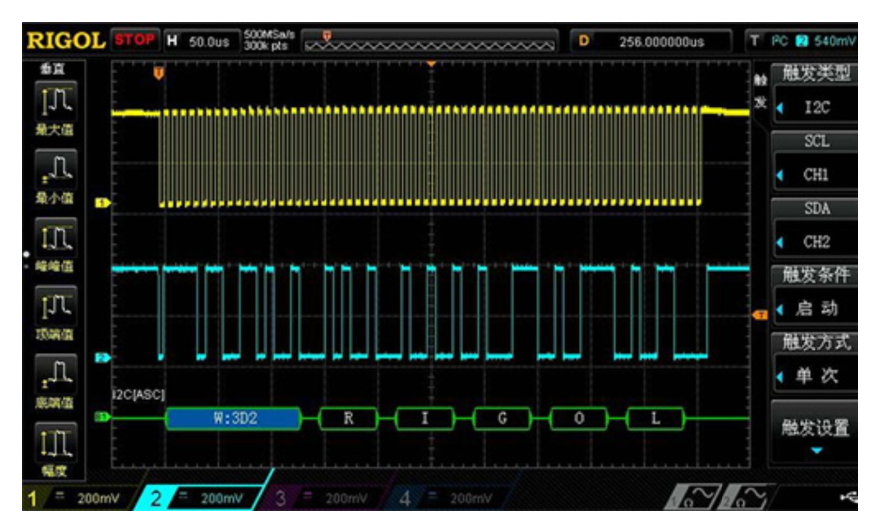
Task: Click the orange trigger position marker on the grid
Action: point(159,73)
